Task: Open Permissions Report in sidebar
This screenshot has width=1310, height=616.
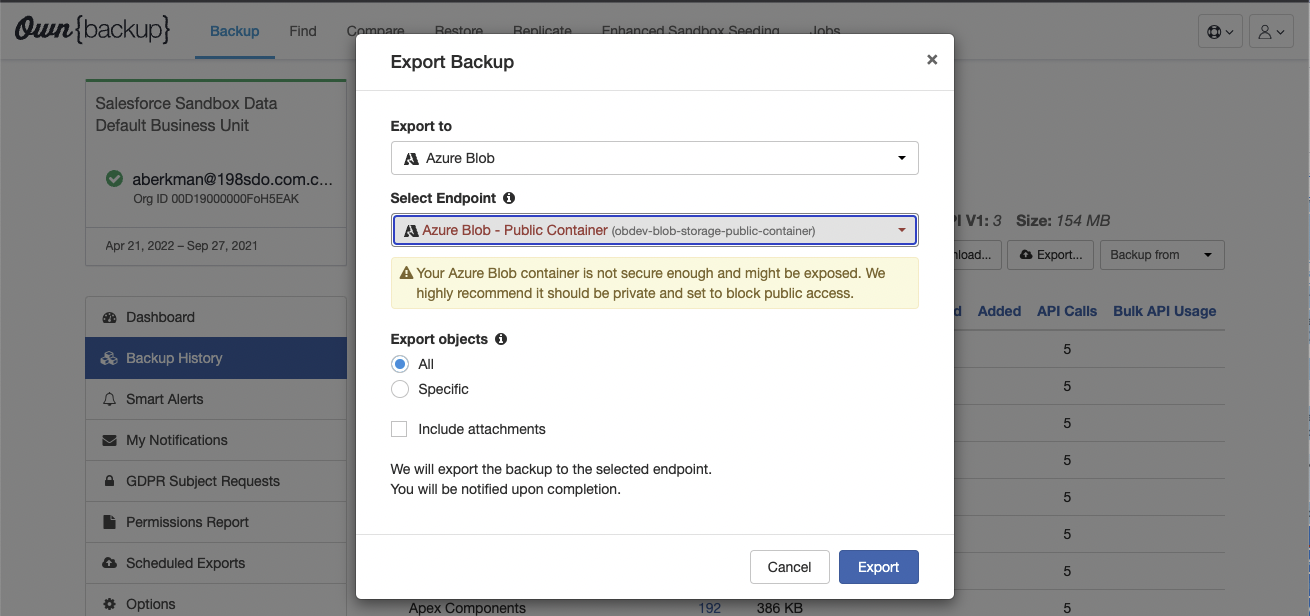Action: tap(216, 522)
